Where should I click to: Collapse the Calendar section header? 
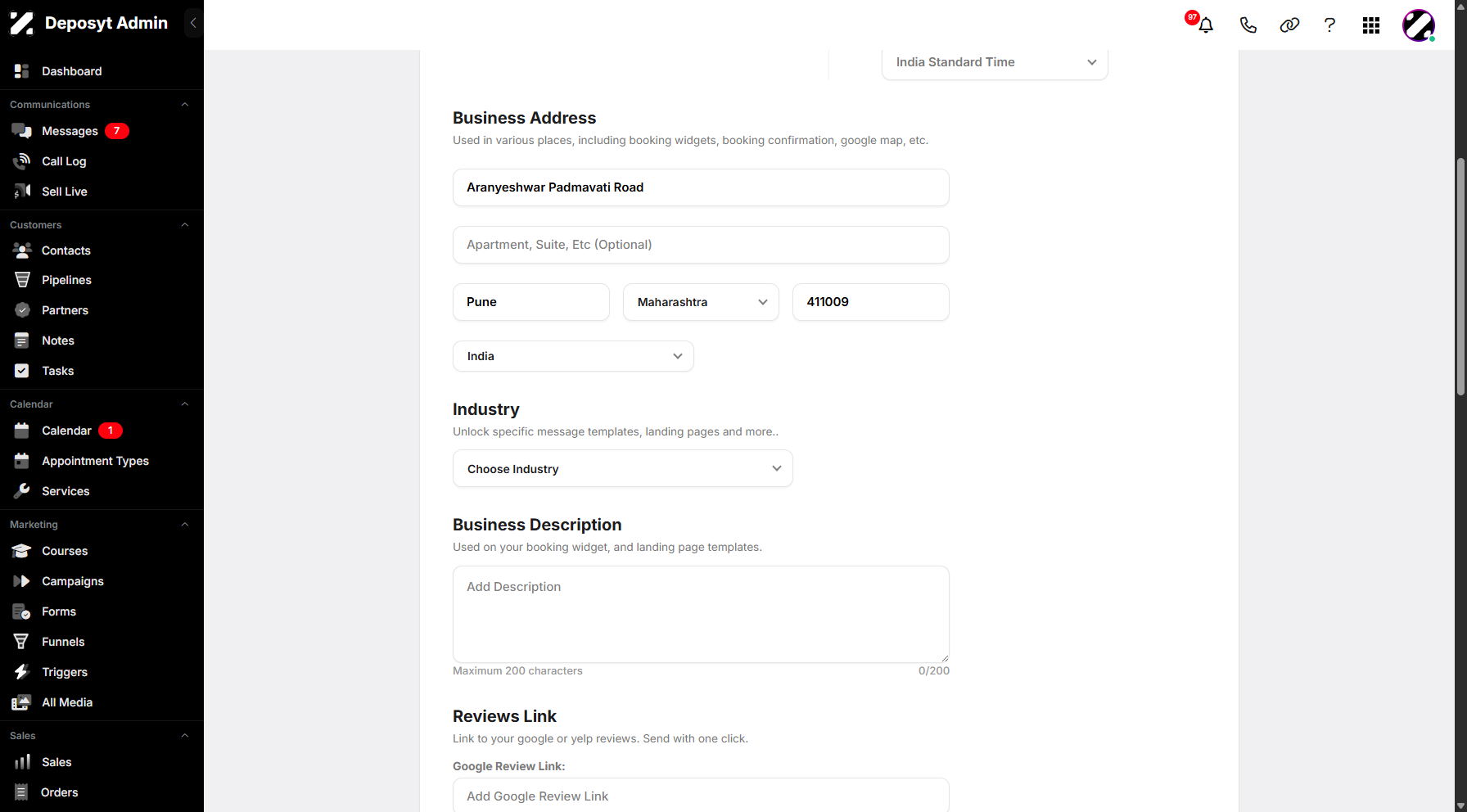tap(185, 404)
